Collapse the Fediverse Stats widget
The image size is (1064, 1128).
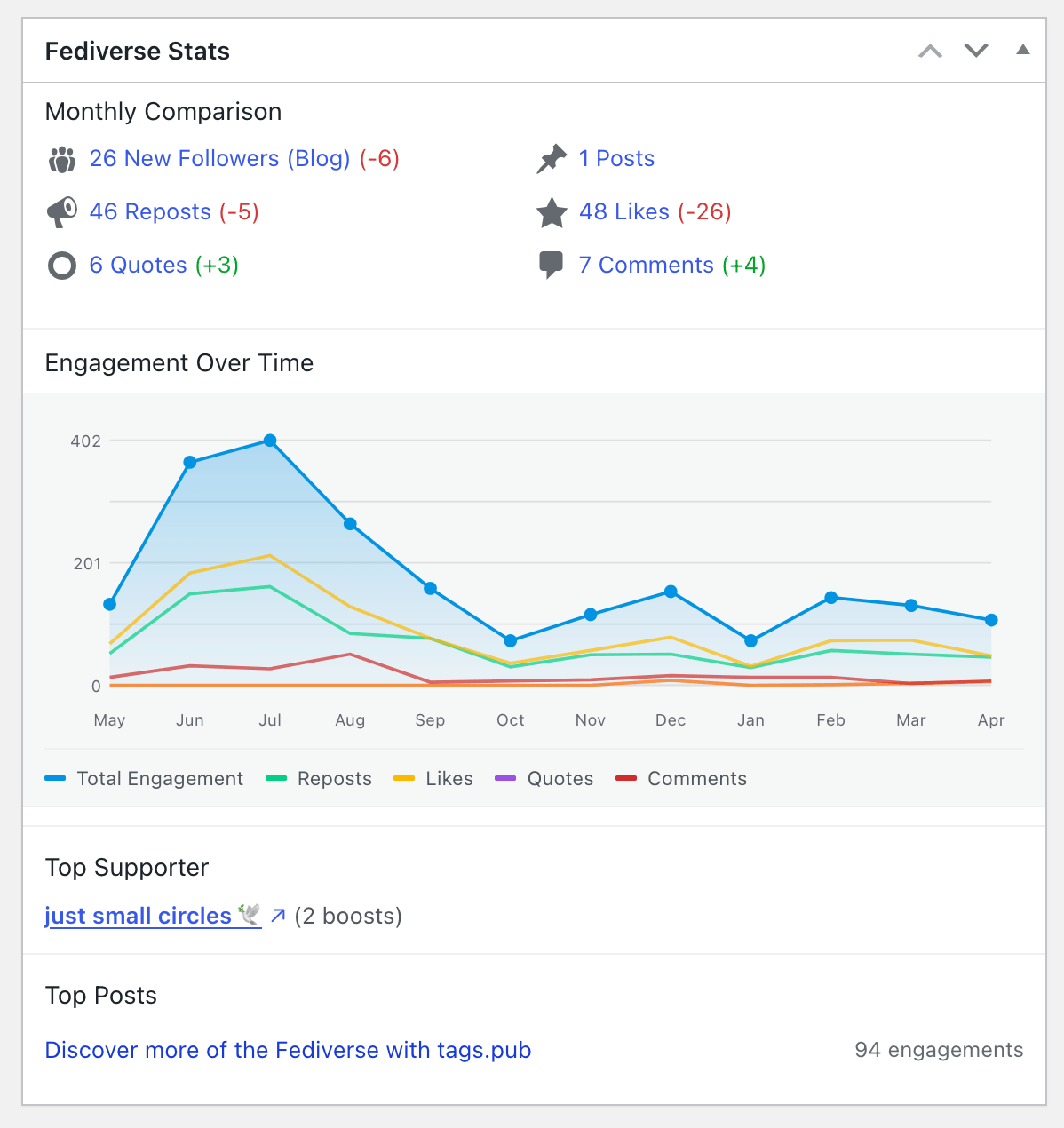point(1022,51)
